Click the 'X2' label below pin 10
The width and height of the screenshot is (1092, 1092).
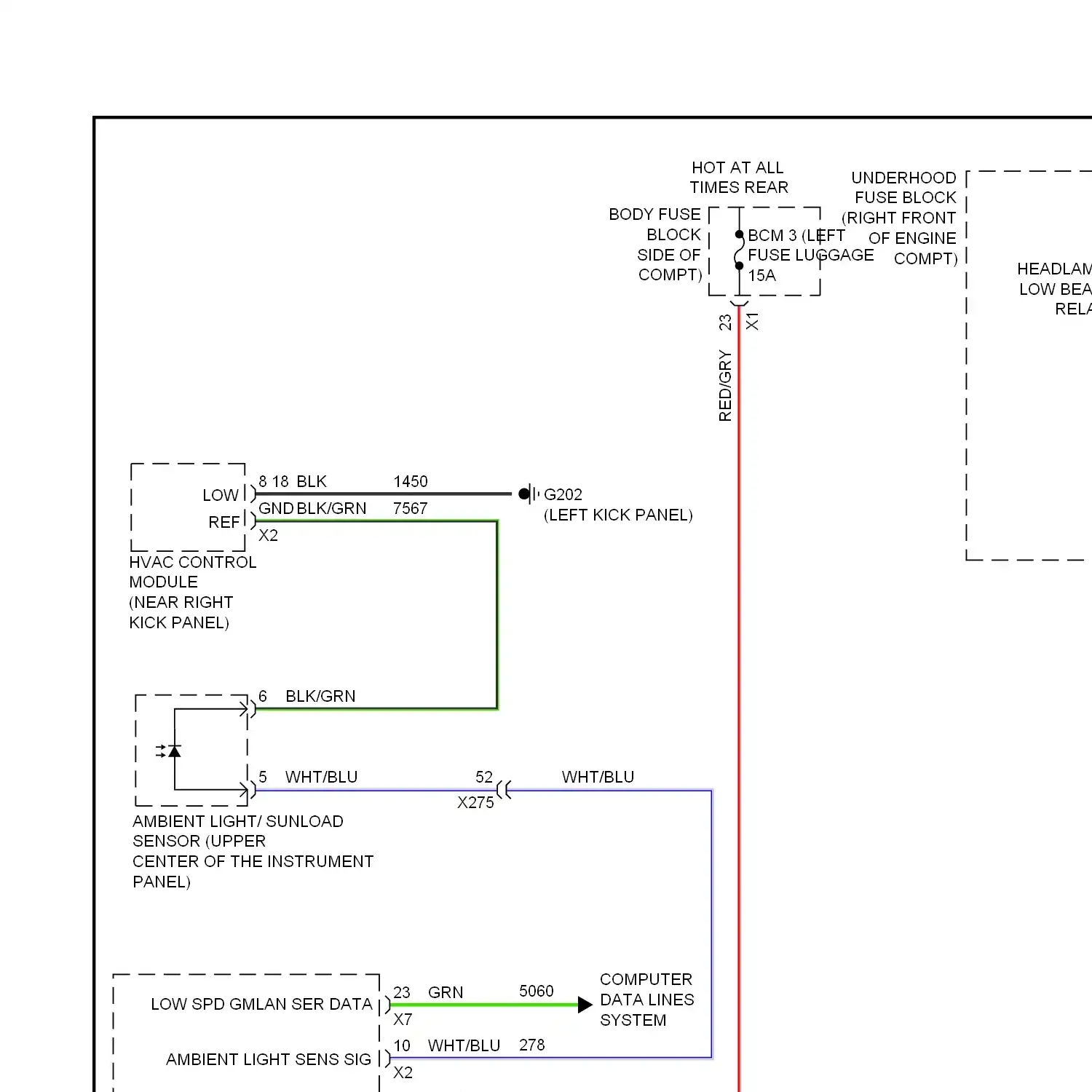[x=403, y=1072]
